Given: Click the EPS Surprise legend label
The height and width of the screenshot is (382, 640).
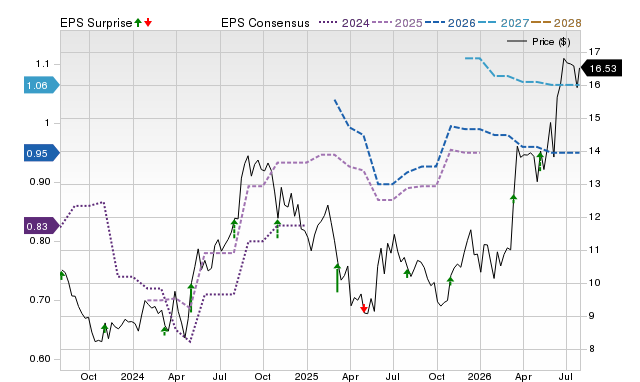Looking at the screenshot, I should click(96, 23).
